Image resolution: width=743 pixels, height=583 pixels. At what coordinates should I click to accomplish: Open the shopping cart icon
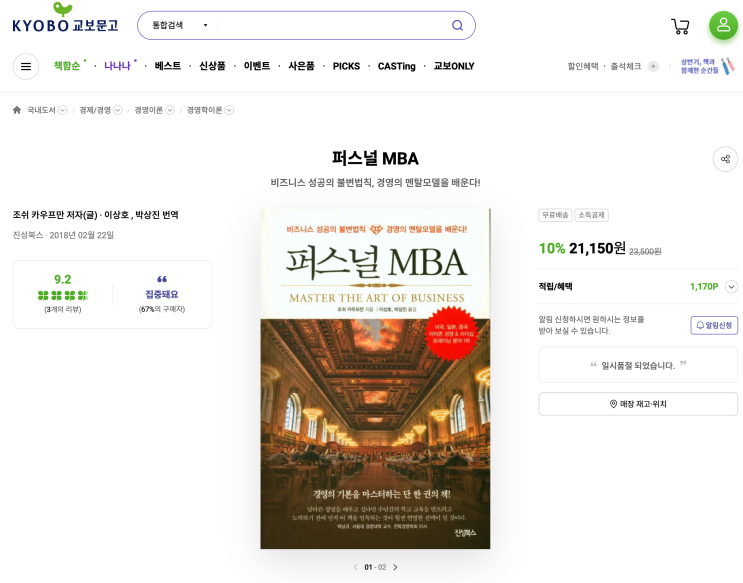680,26
